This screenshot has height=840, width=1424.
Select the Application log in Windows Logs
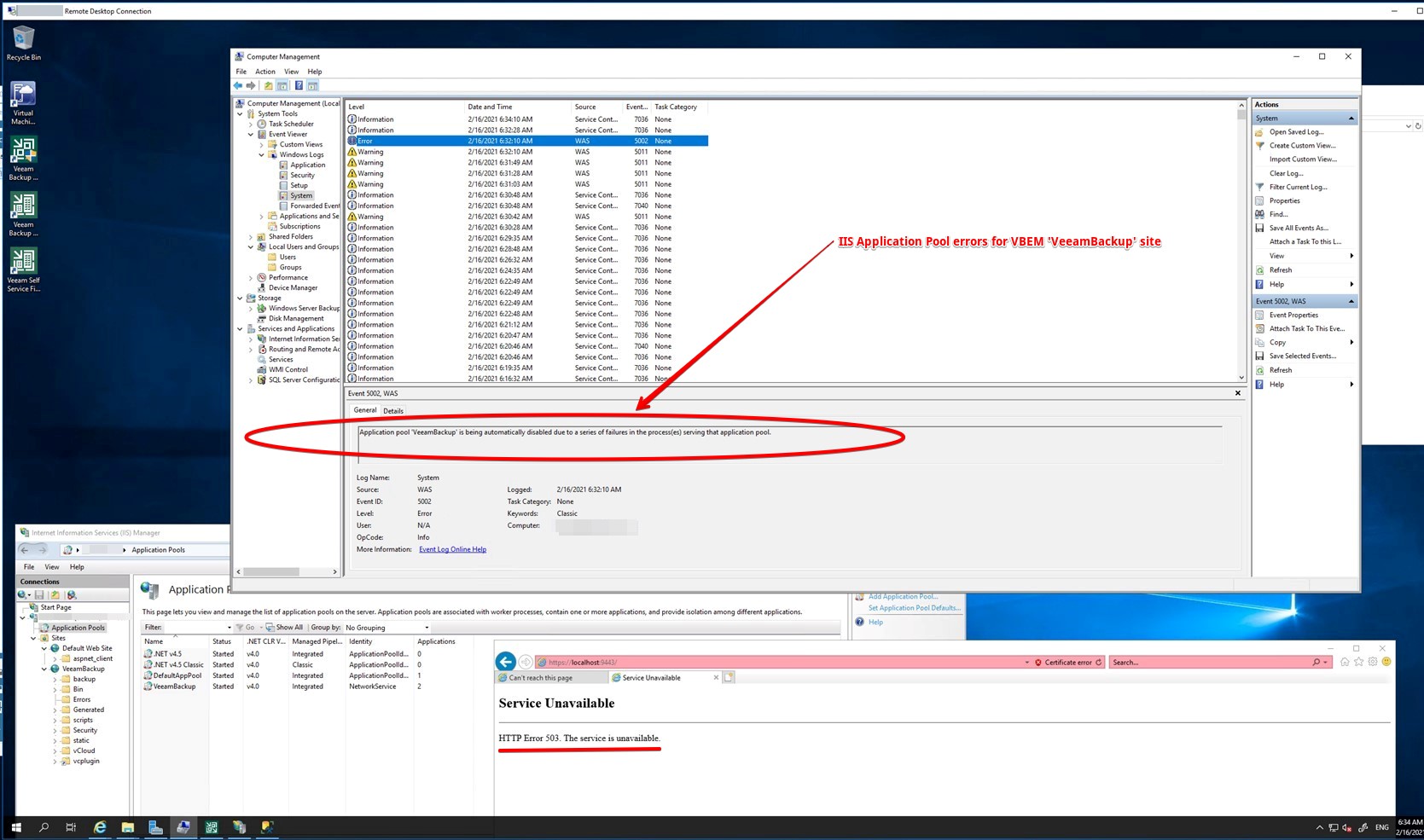(x=307, y=165)
